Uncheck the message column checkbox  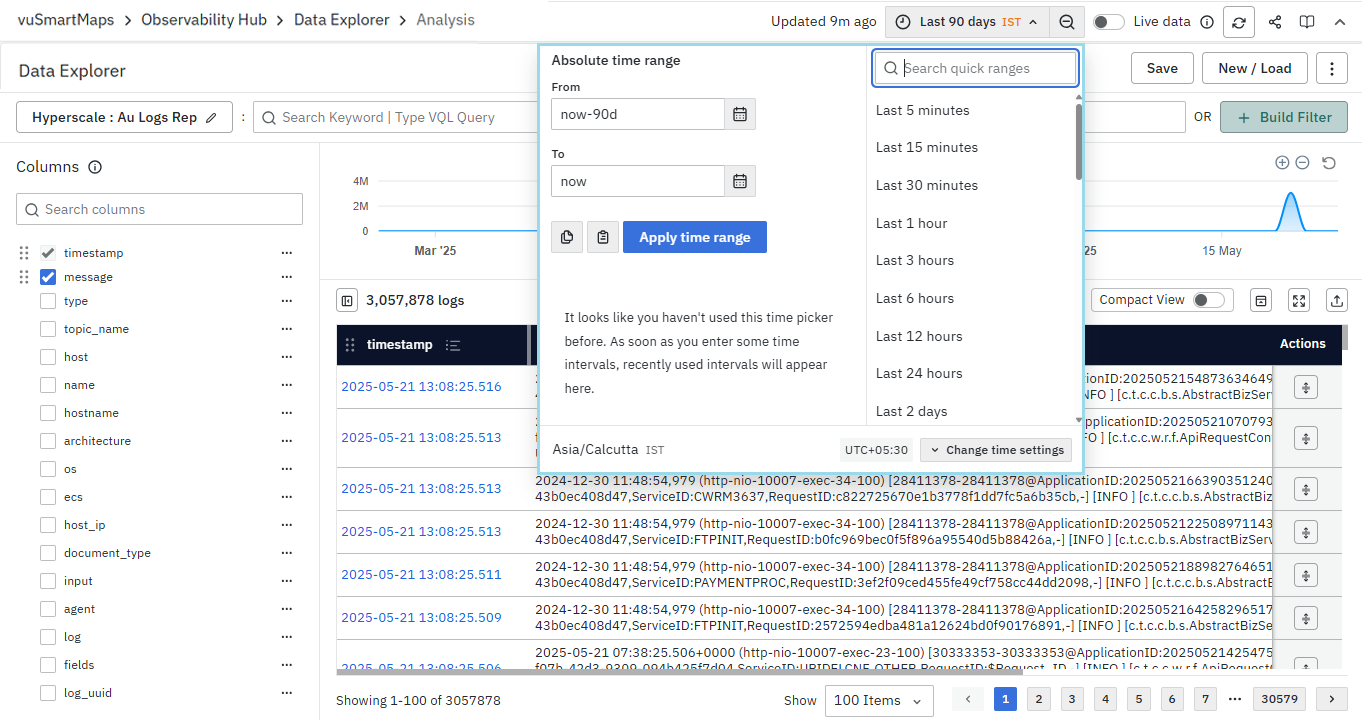click(x=48, y=277)
